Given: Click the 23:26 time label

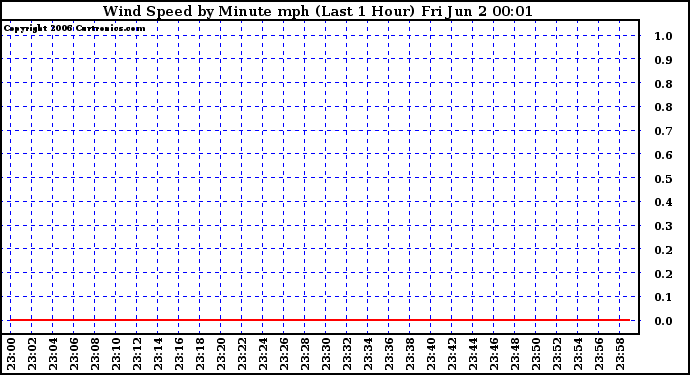Looking at the screenshot, I should (x=284, y=354).
